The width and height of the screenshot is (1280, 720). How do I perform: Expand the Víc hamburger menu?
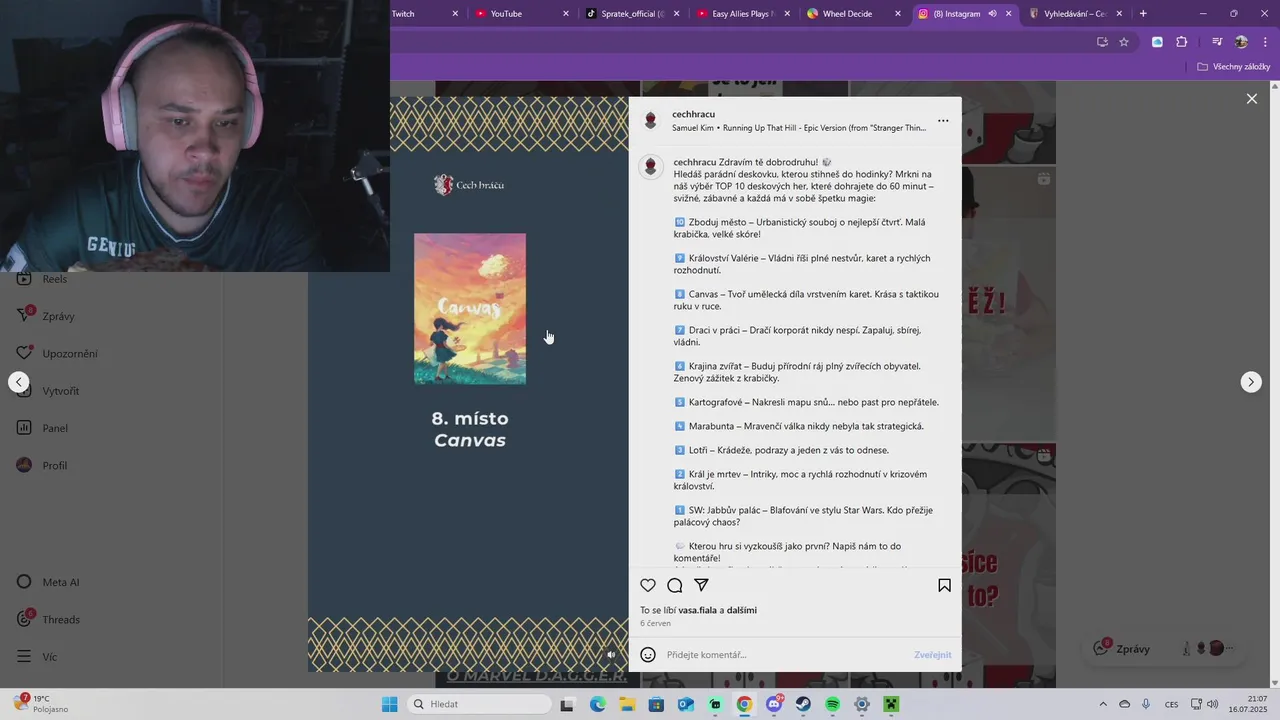click(37, 657)
